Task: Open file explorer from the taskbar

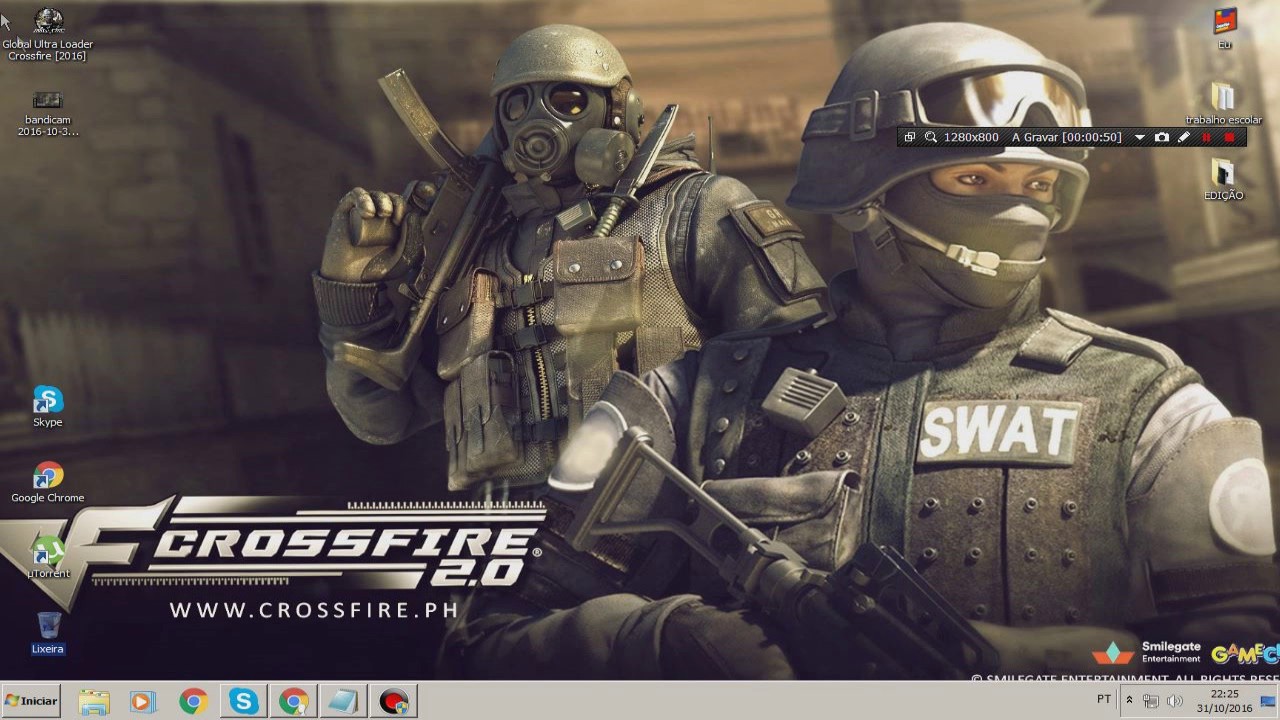Action: (x=93, y=701)
